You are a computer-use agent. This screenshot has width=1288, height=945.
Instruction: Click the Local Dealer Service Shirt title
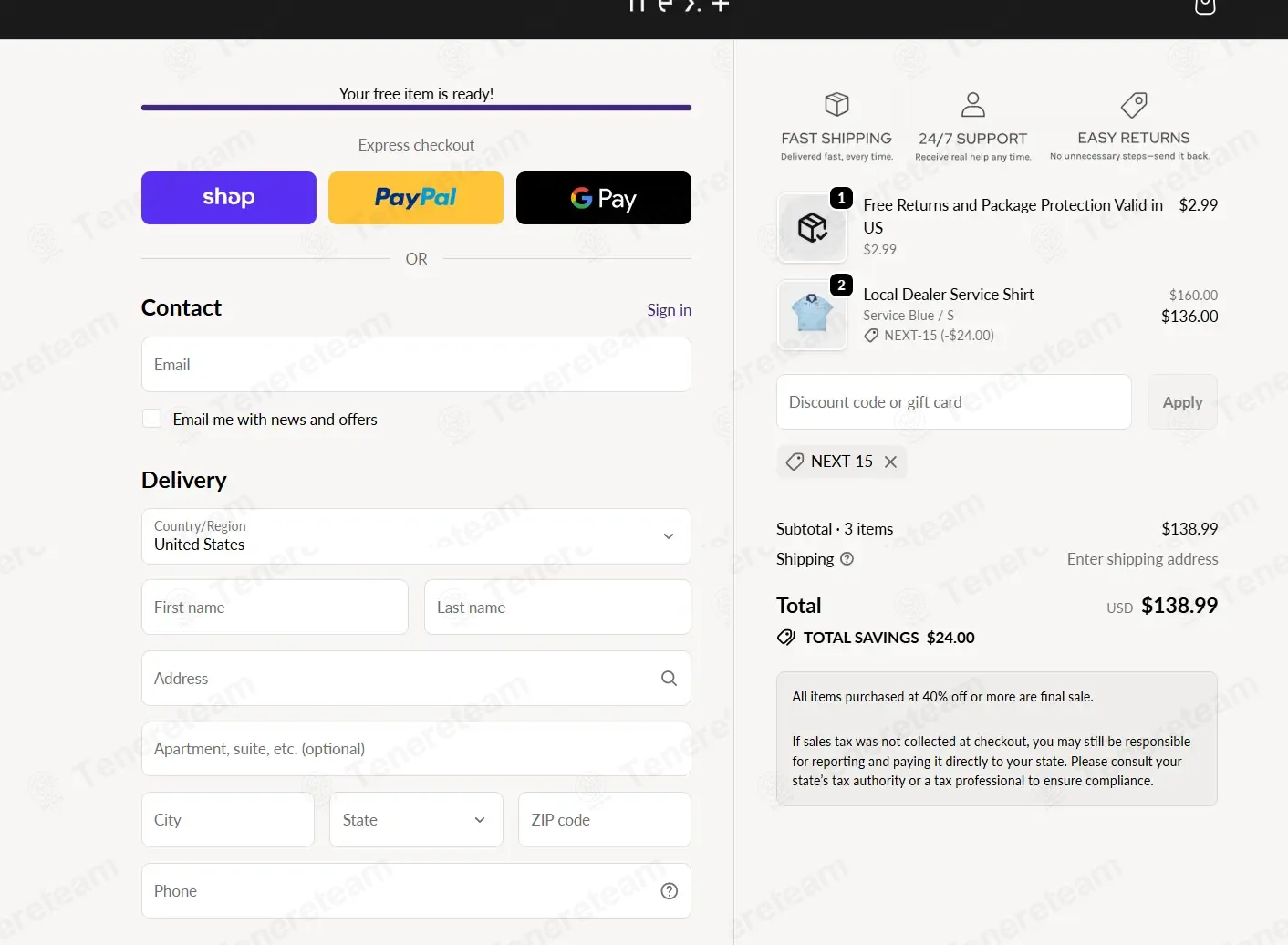coord(949,295)
